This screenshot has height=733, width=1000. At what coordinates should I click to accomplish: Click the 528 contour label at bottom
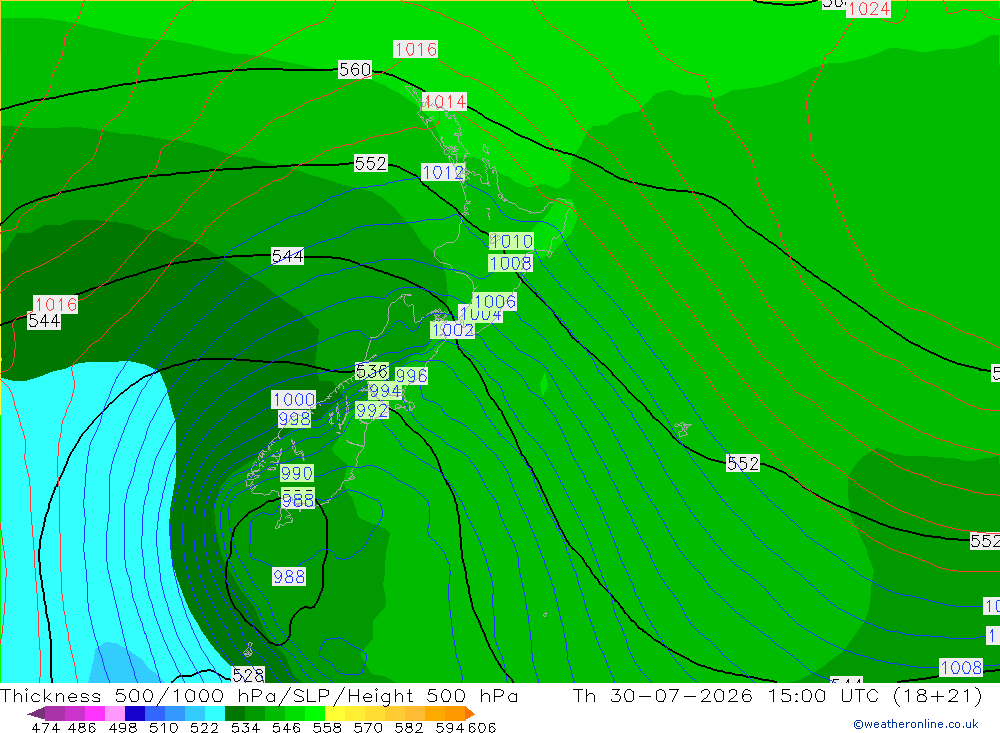[x=247, y=675]
